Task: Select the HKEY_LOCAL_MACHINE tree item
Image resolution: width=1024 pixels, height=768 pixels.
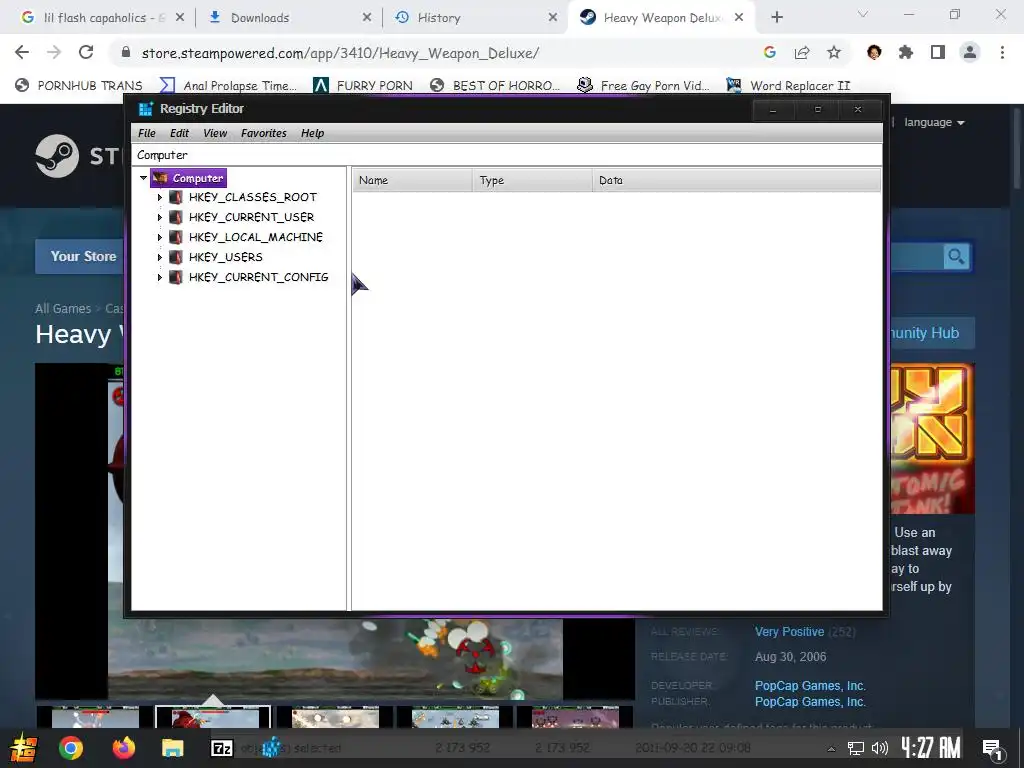Action: pyautogui.click(x=255, y=237)
